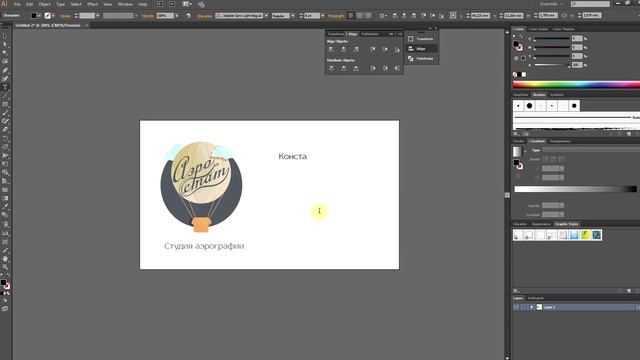Screen dimensions: 640x360
Task: Toggle left paragraph alignment in control bar
Action: [x=351, y=16]
